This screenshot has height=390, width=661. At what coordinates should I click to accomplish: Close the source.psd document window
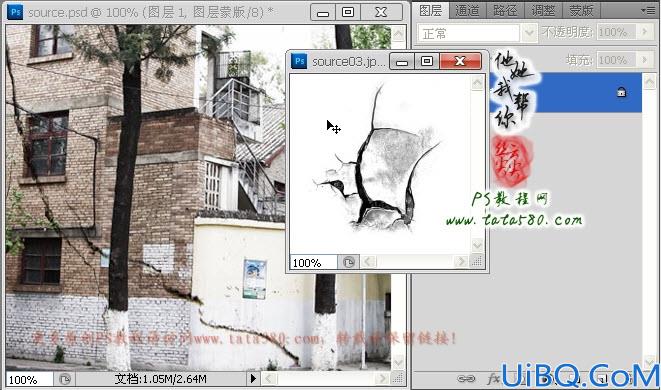point(381,12)
